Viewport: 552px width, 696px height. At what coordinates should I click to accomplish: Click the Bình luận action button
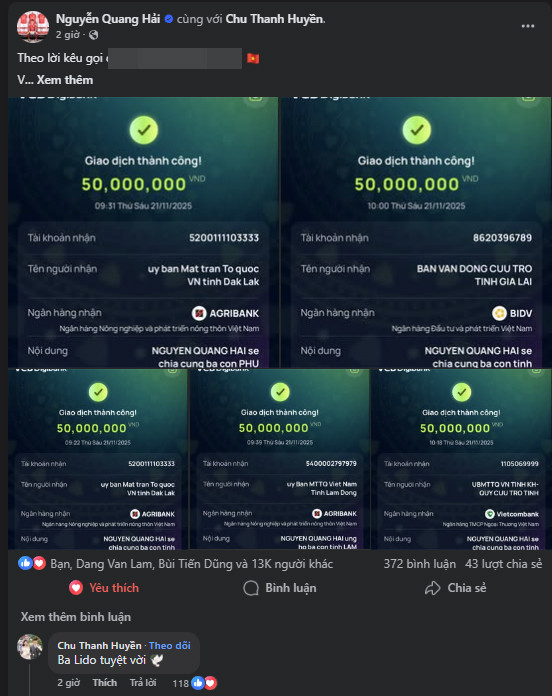[x=280, y=588]
